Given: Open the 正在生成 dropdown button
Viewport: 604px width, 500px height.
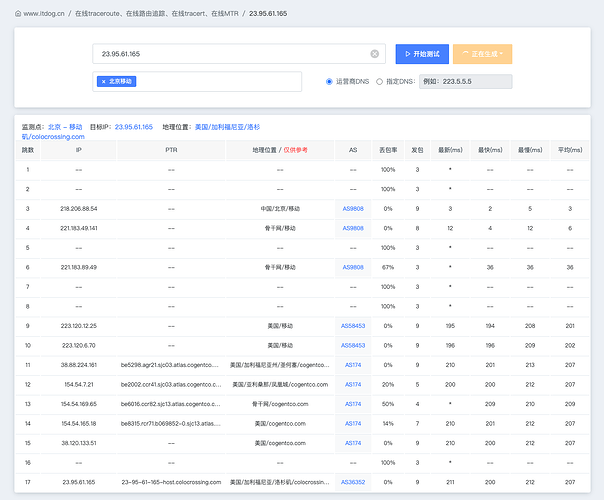Looking at the screenshot, I should (482, 54).
